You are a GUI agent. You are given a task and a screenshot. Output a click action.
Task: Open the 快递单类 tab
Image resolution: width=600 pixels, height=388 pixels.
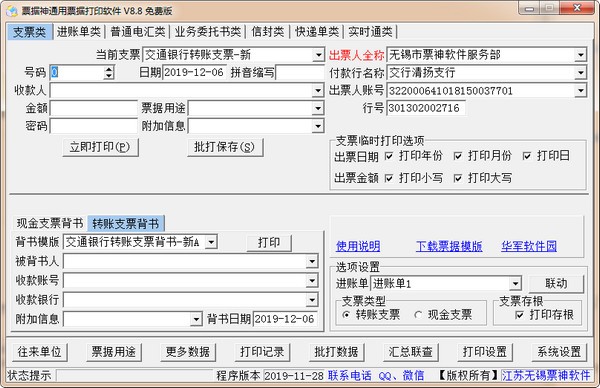[317, 32]
